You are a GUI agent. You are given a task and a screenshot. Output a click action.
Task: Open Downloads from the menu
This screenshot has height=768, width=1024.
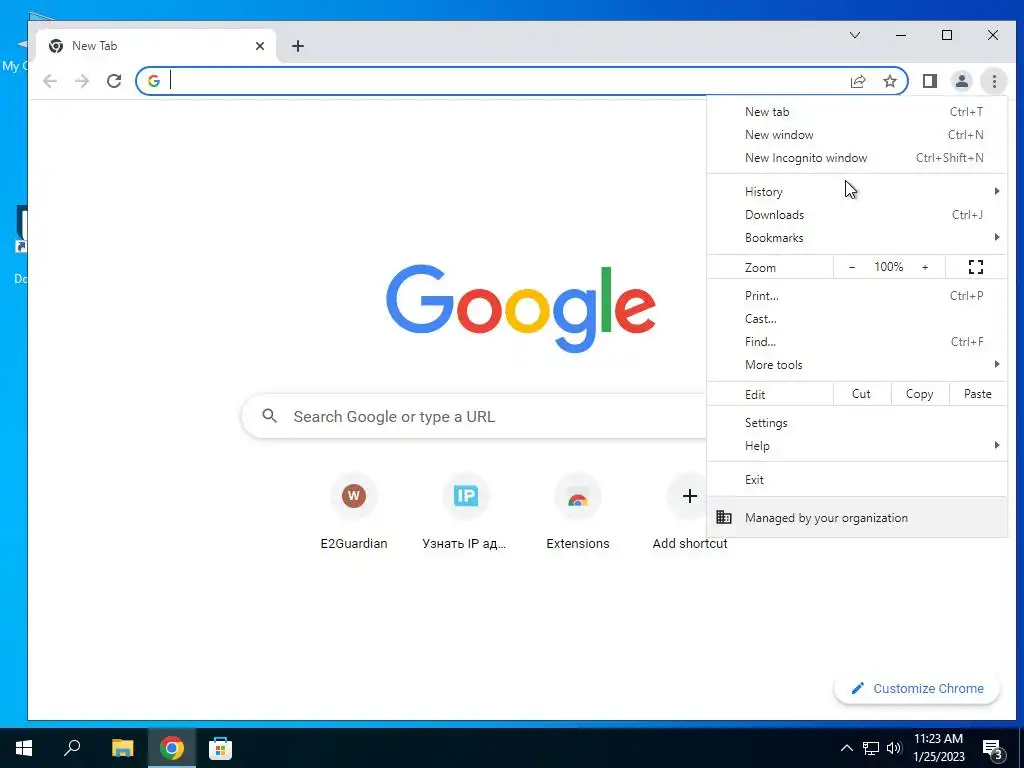click(857, 214)
